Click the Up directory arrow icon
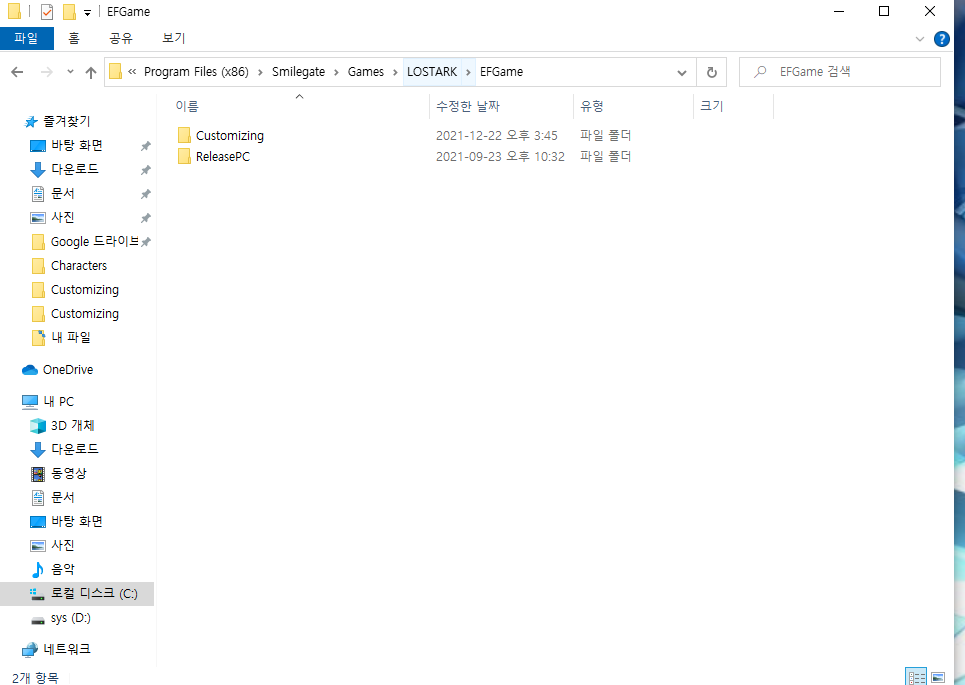This screenshot has height=685, width=965. point(91,72)
